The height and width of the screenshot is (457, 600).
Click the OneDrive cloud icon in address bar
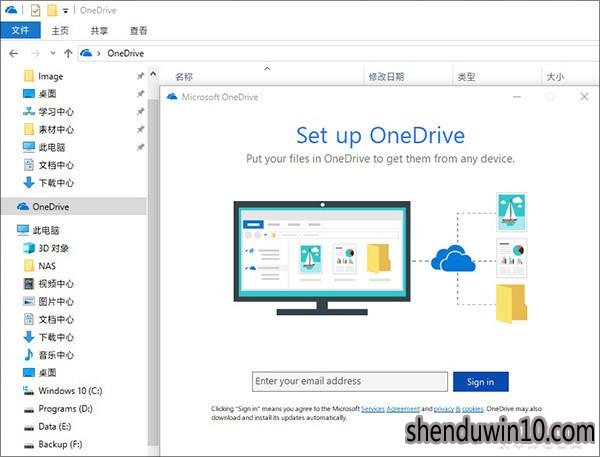pos(86,53)
